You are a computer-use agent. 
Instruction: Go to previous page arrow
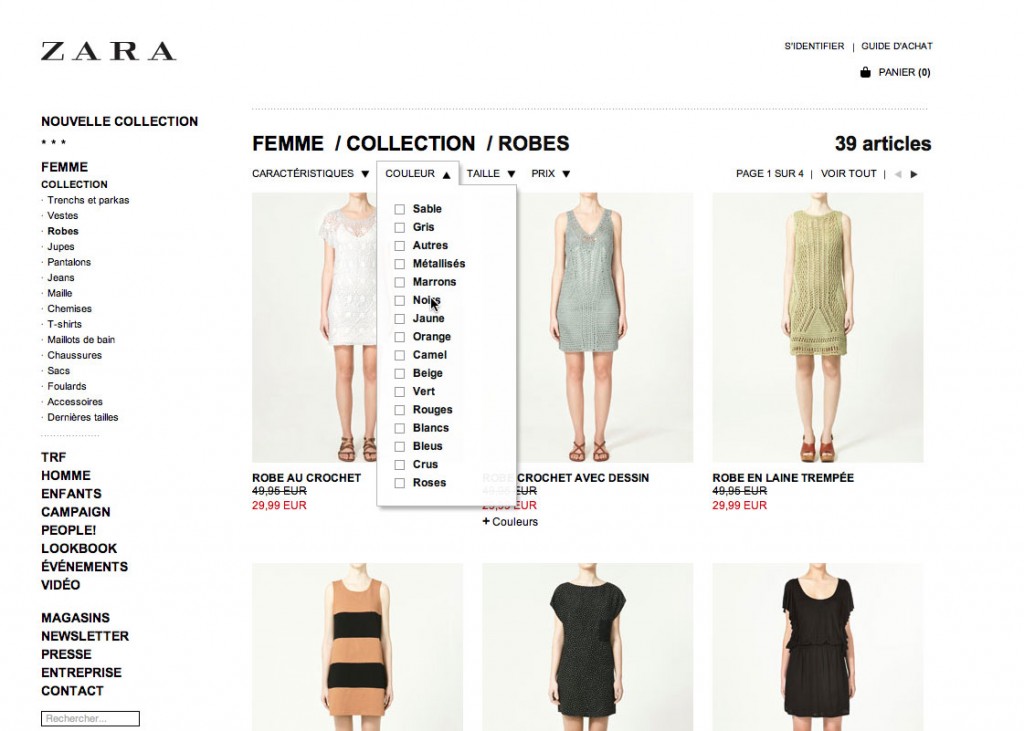(x=898, y=174)
